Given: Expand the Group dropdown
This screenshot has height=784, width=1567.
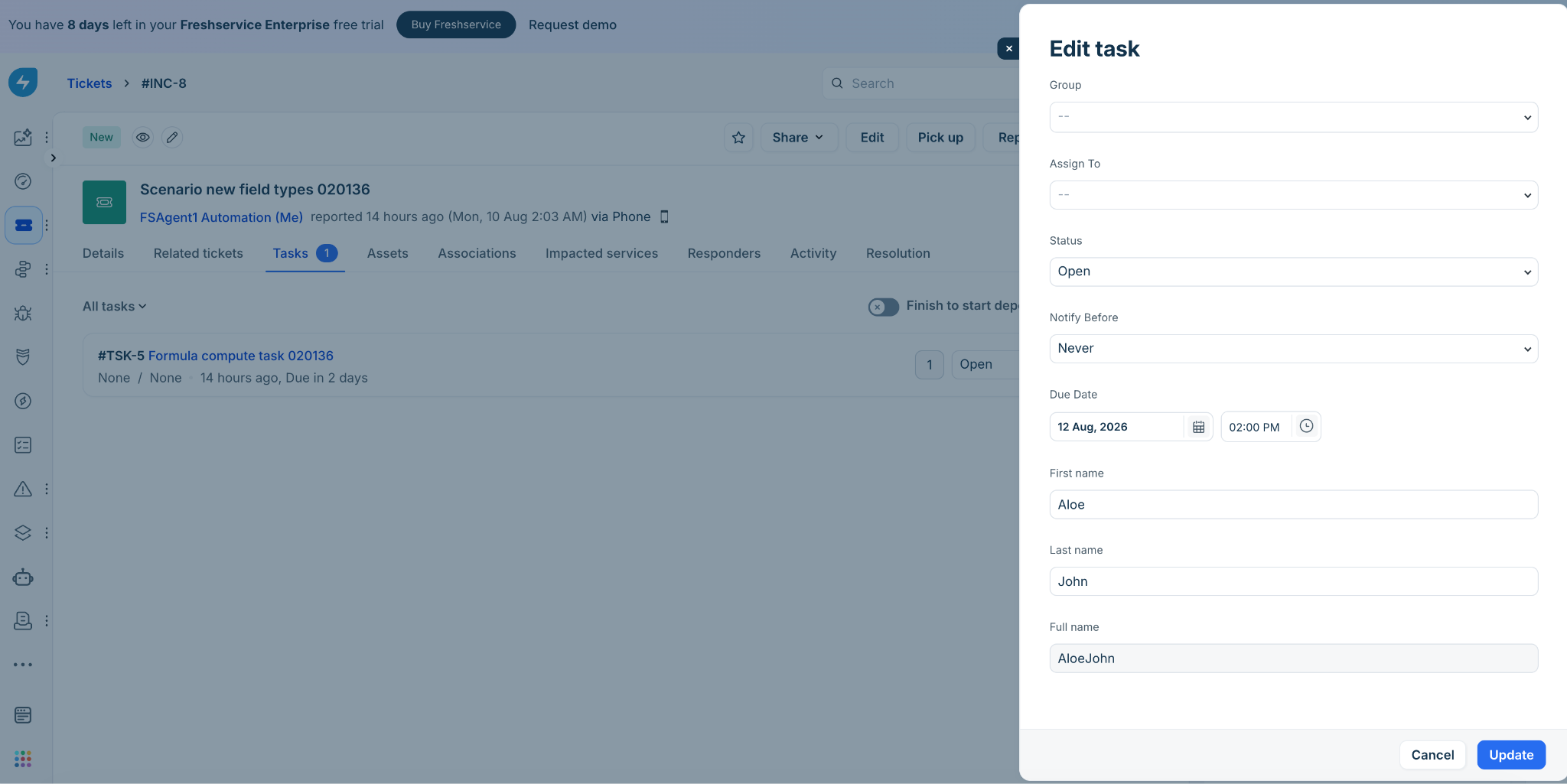Looking at the screenshot, I should point(1293,117).
